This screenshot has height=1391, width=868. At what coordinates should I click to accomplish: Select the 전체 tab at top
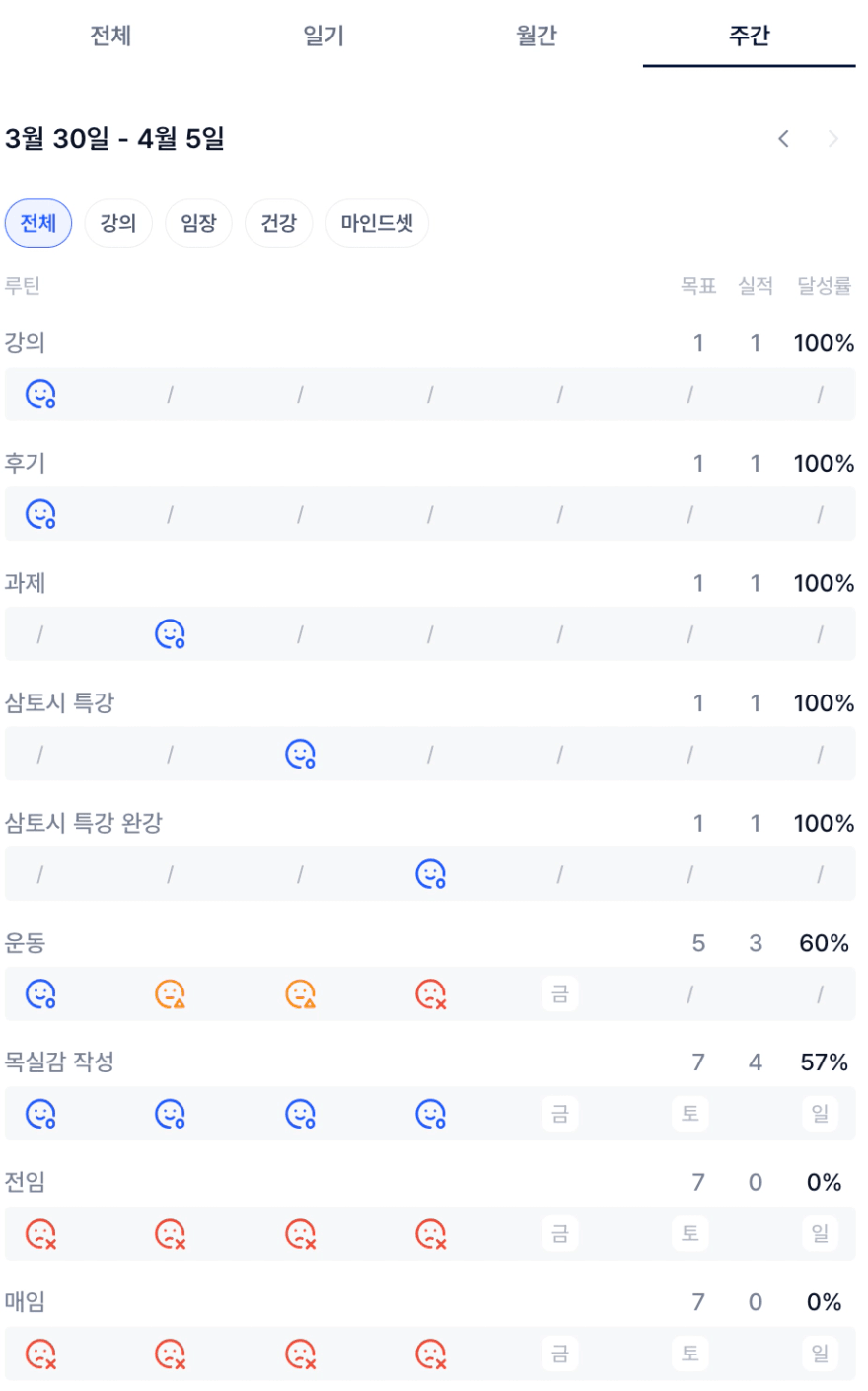[x=110, y=36]
